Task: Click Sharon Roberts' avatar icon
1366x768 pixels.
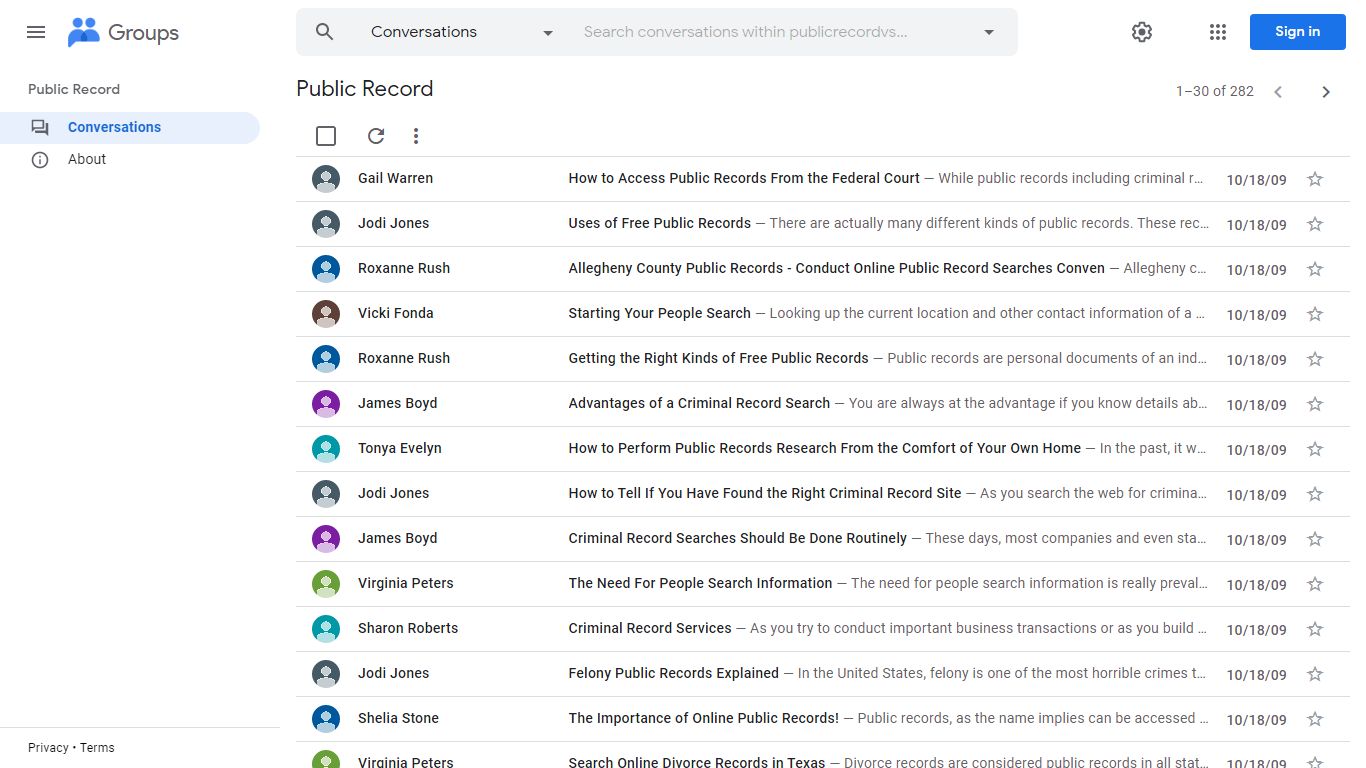Action: pos(326,629)
